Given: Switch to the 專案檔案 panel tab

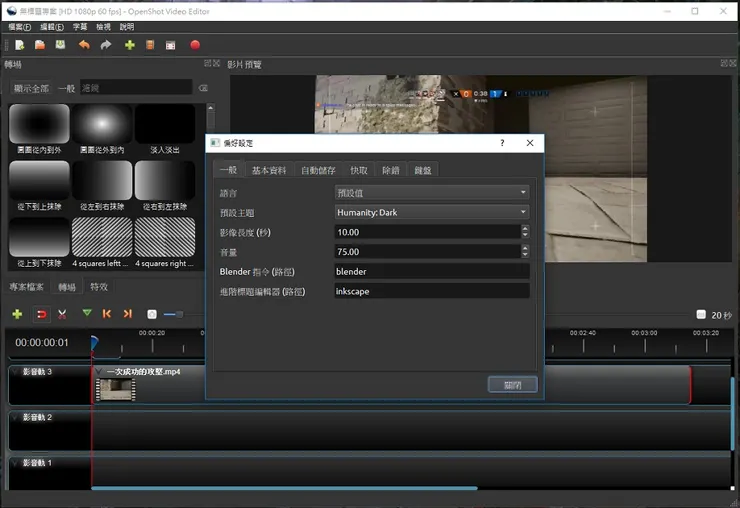Looking at the screenshot, I should (x=26, y=287).
